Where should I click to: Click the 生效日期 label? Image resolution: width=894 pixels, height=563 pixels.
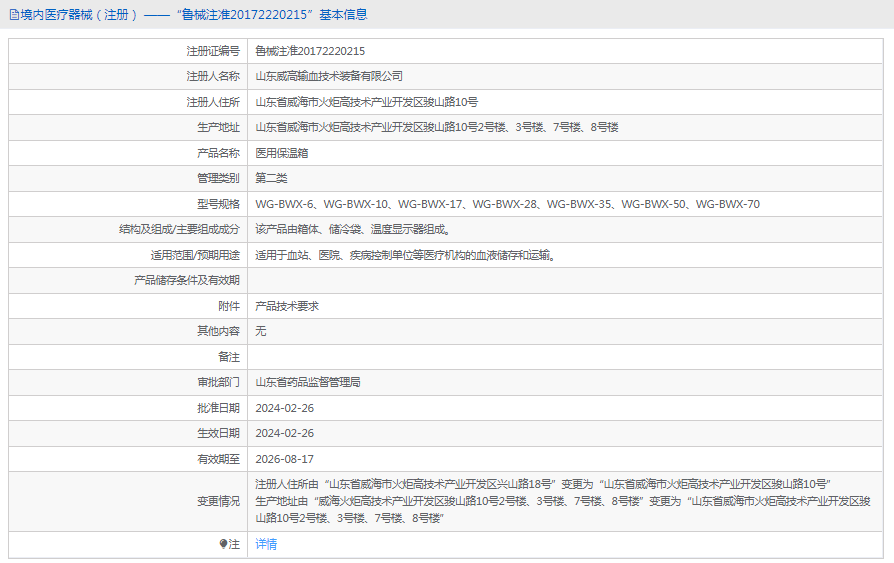[x=218, y=434]
